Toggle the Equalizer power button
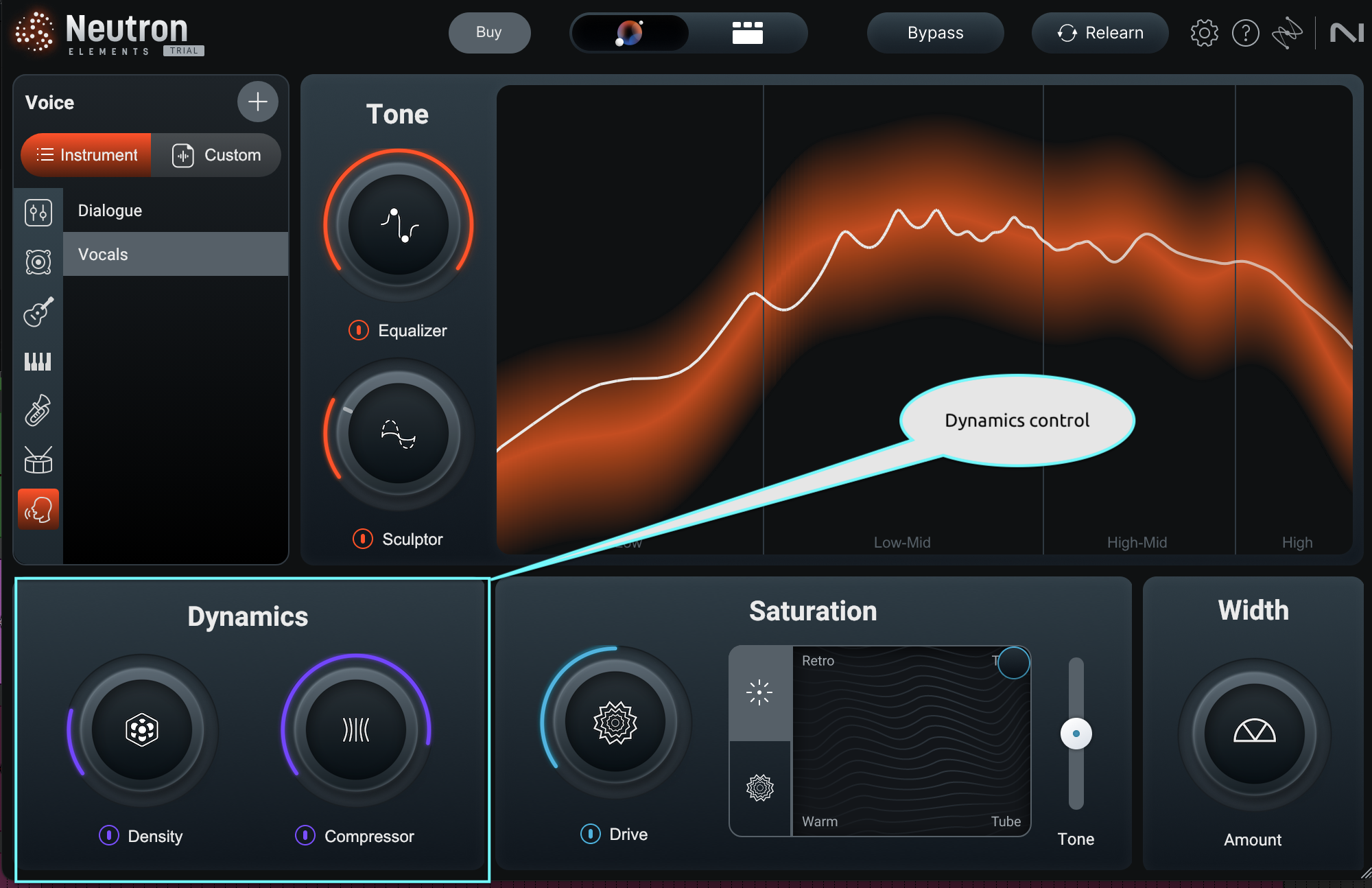Viewport: 1372px width, 888px height. click(x=359, y=331)
